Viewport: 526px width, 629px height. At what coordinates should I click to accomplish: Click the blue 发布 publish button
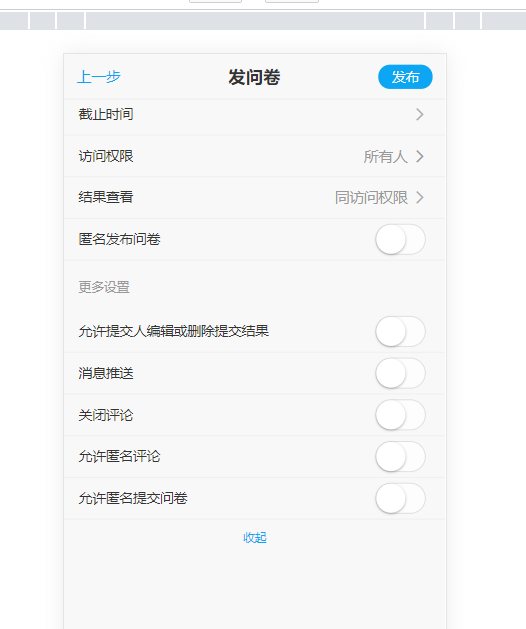click(x=405, y=77)
